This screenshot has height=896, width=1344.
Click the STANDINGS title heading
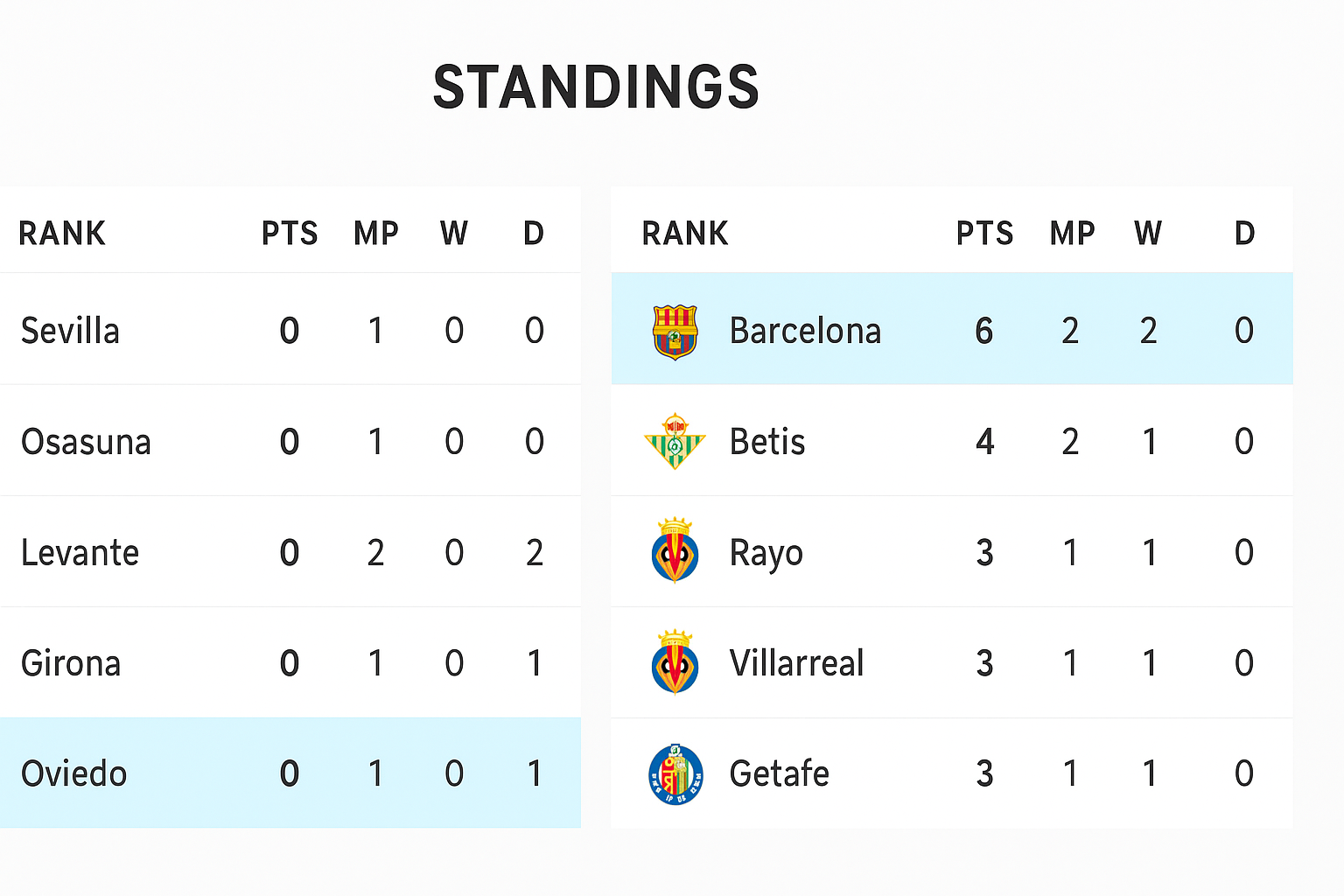(x=596, y=87)
